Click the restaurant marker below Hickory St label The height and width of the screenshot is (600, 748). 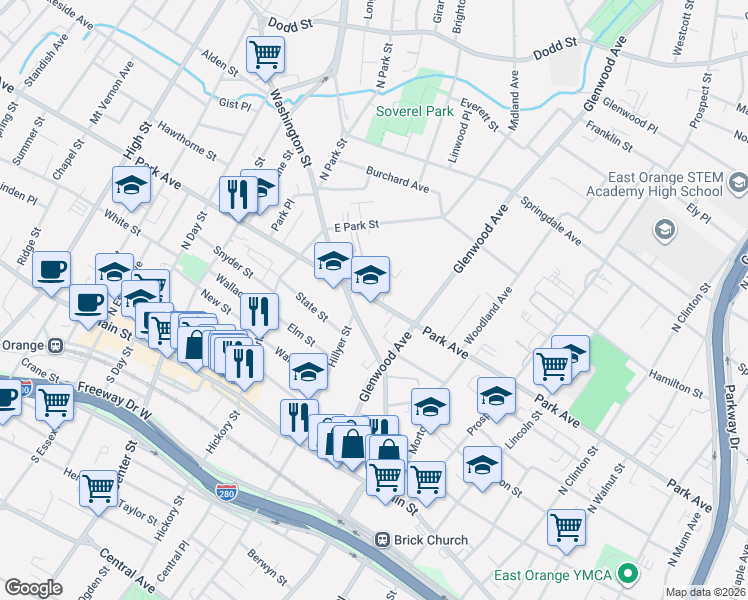click(299, 418)
